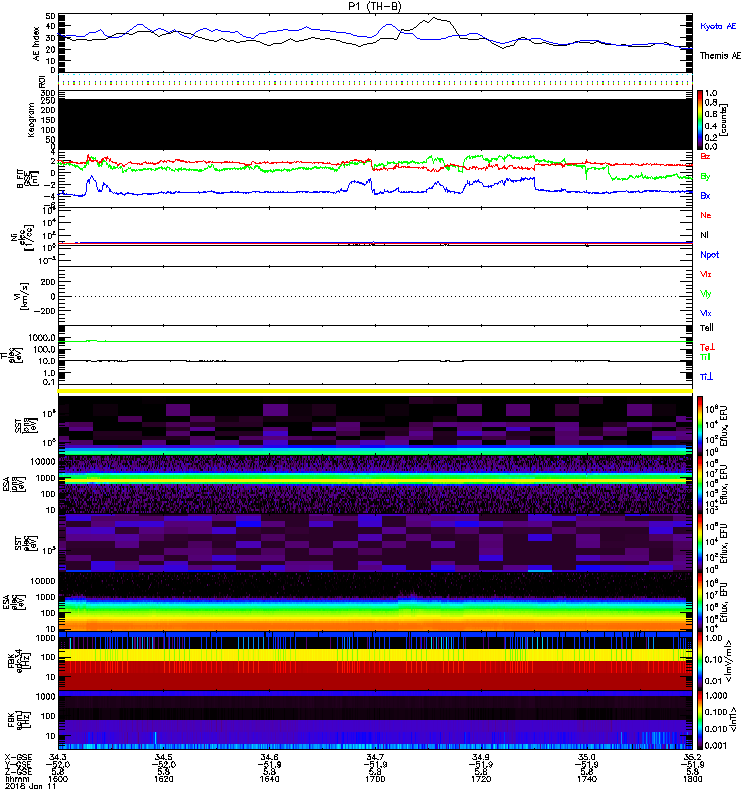This screenshot has width=750, height=800.
Task: Click the 1700 time tick label
Action: (x=375, y=779)
